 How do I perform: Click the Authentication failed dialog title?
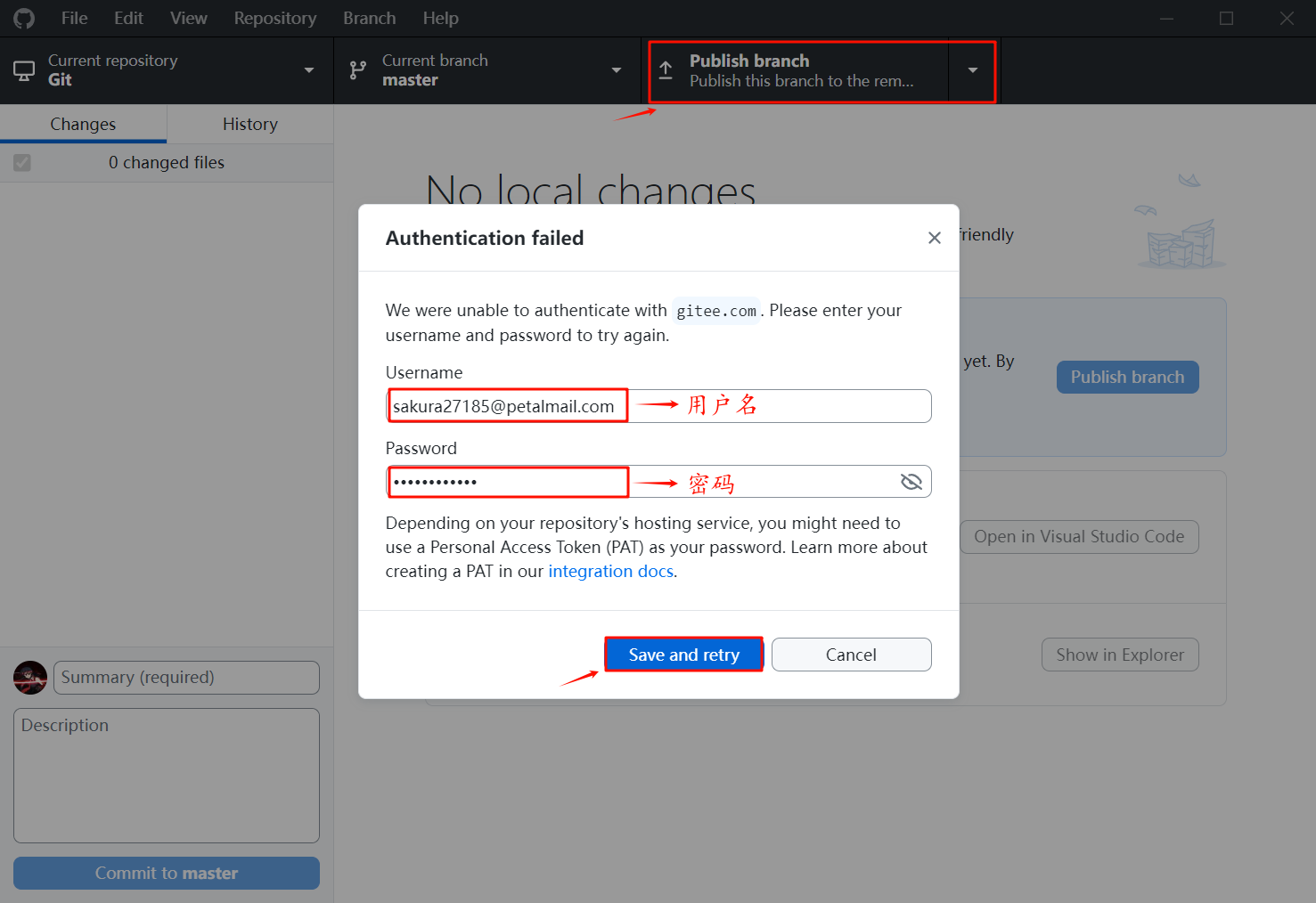tap(485, 238)
